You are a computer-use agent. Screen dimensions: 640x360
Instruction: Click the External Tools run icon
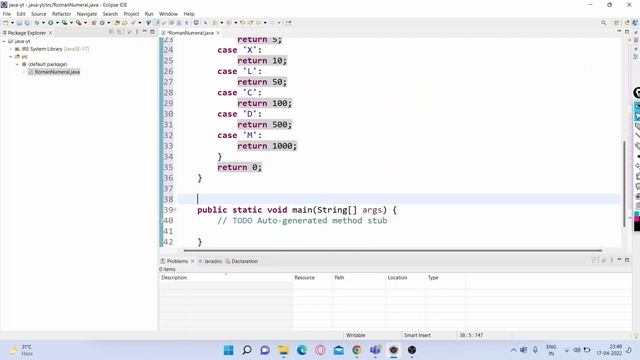pyautogui.click(x=78, y=23)
